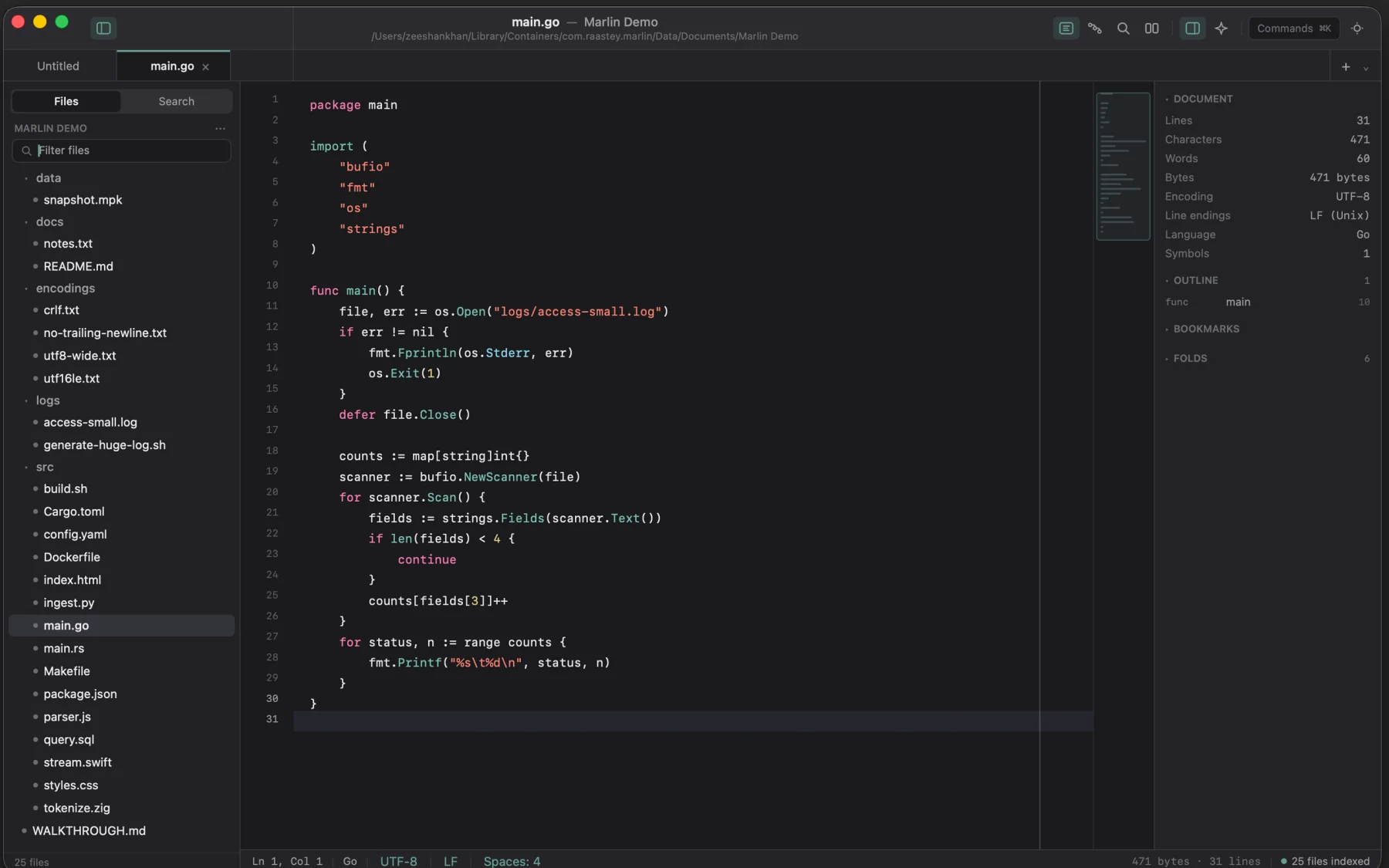This screenshot has width=1389, height=868.
Task: Open the tab list chevron dropdown
Action: click(1366, 68)
